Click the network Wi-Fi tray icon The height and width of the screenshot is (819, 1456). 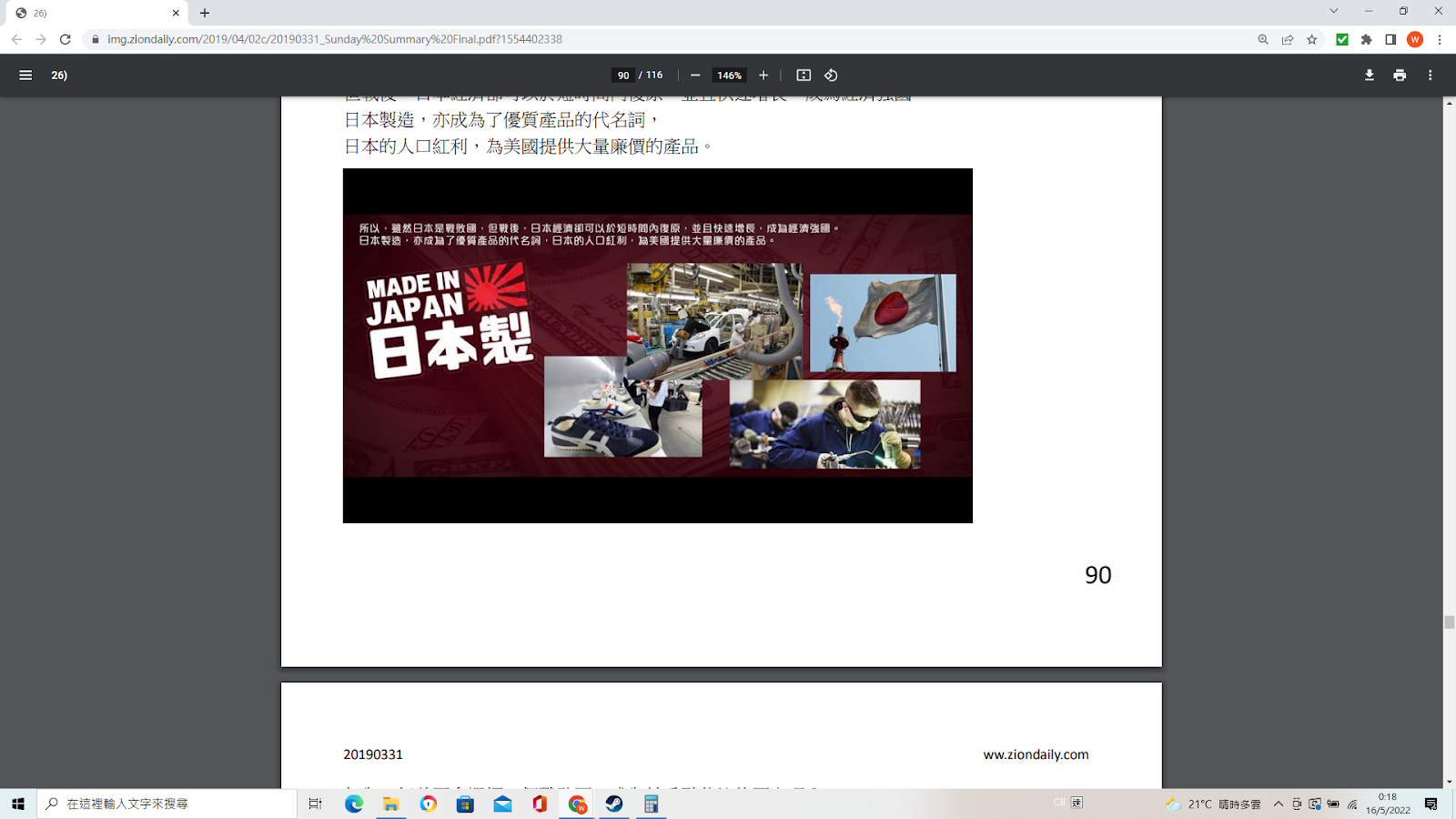(x=1352, y=804)
